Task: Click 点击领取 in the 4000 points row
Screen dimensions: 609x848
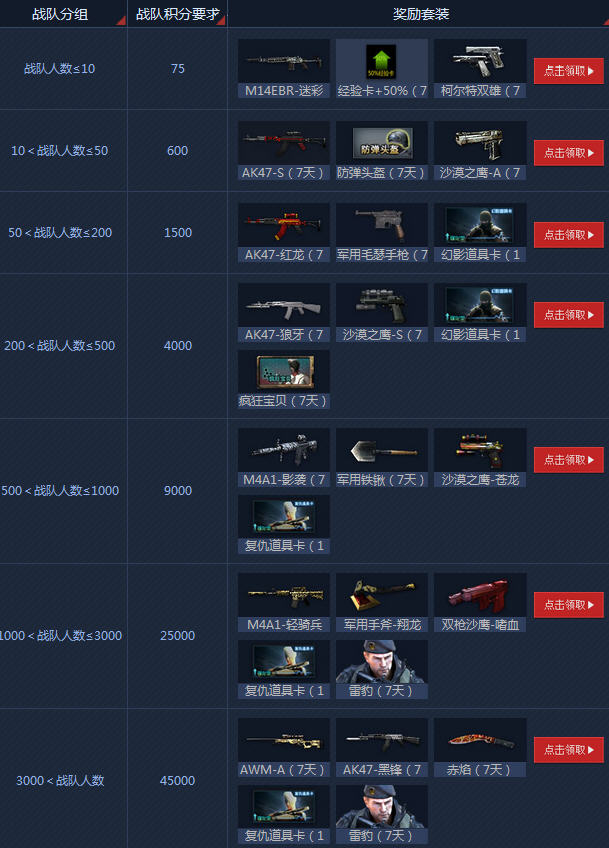Action: point(568,315)
